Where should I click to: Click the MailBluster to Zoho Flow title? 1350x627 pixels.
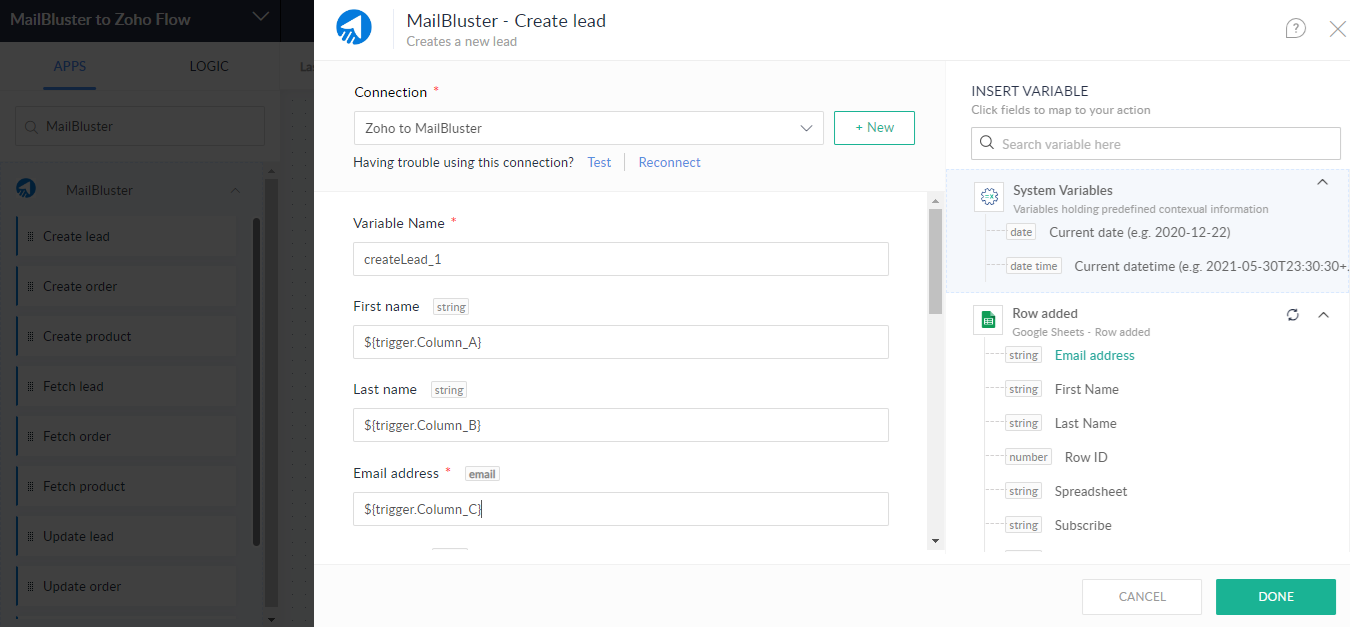tap(100, 18)
